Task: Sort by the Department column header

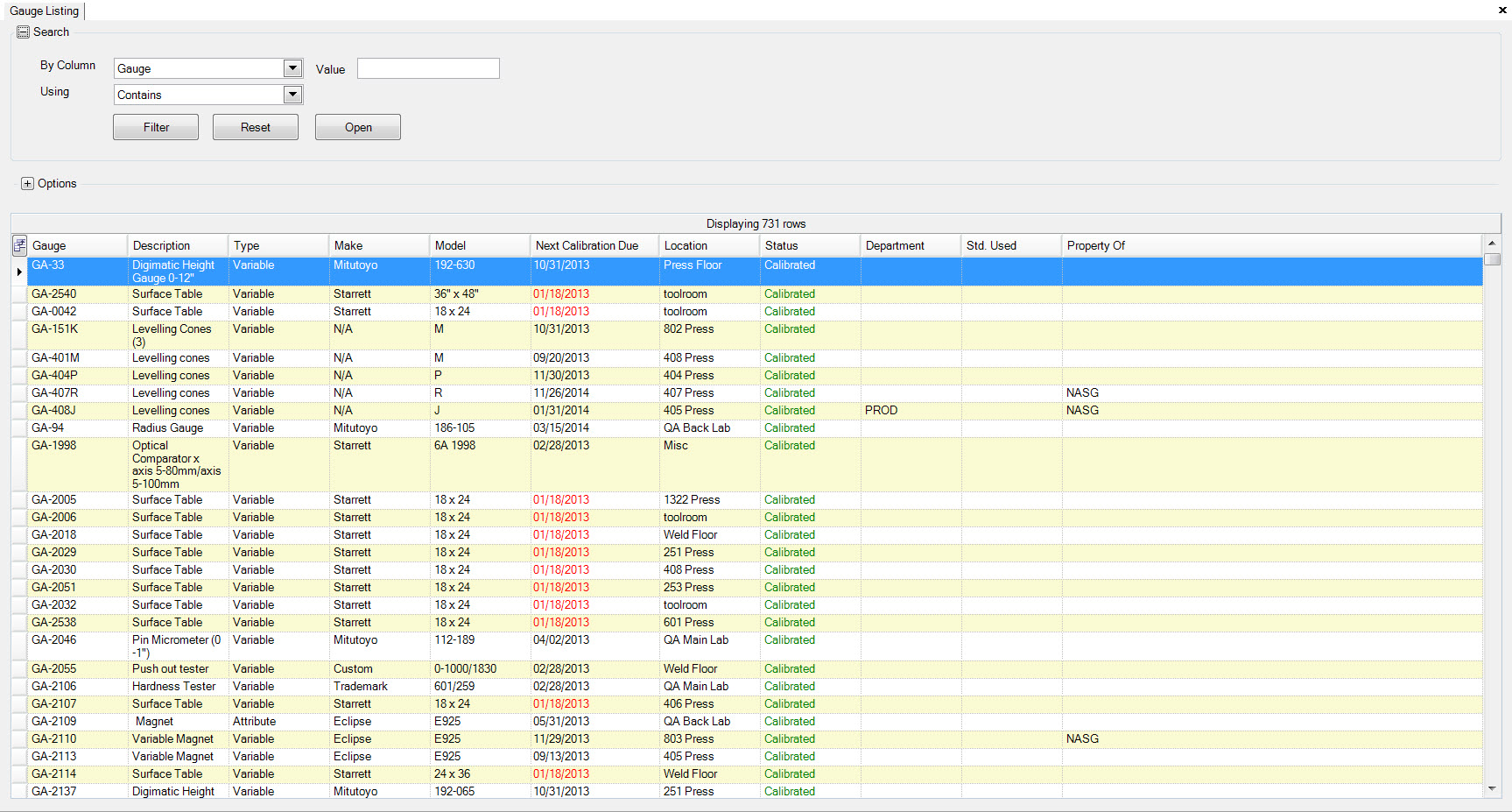Action: point(911,245)
